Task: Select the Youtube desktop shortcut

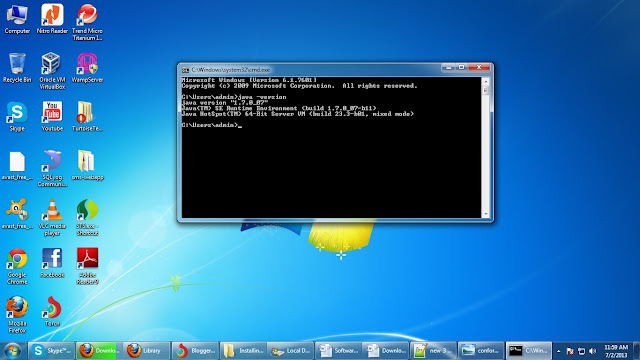Action: 52,117
